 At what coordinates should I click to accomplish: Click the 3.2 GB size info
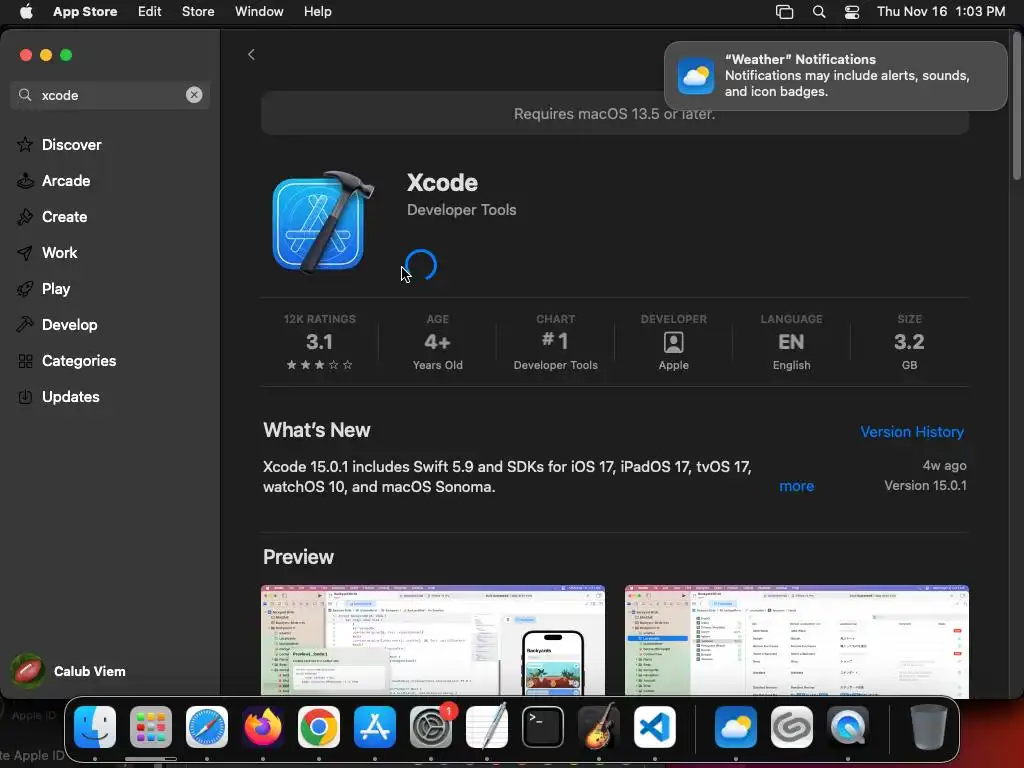pyautogui.click(x=909, y=342)
